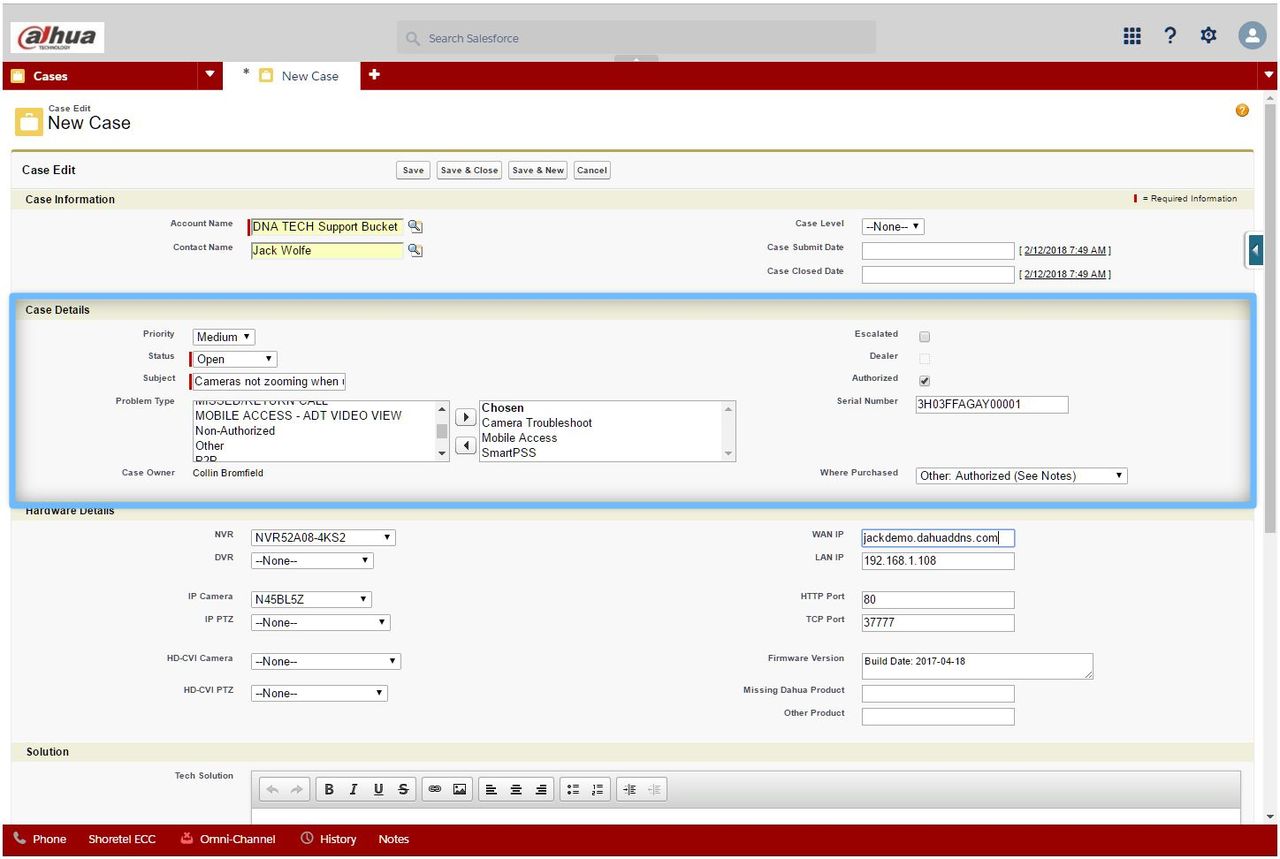Open the setup gear icon
The height and width of the screenshot is (859, 1280).
[1209, 36]
